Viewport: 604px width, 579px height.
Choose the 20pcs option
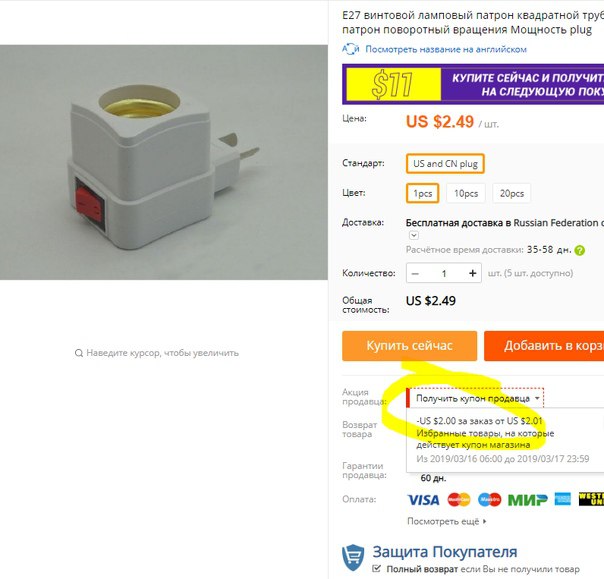tap(512, 193)
